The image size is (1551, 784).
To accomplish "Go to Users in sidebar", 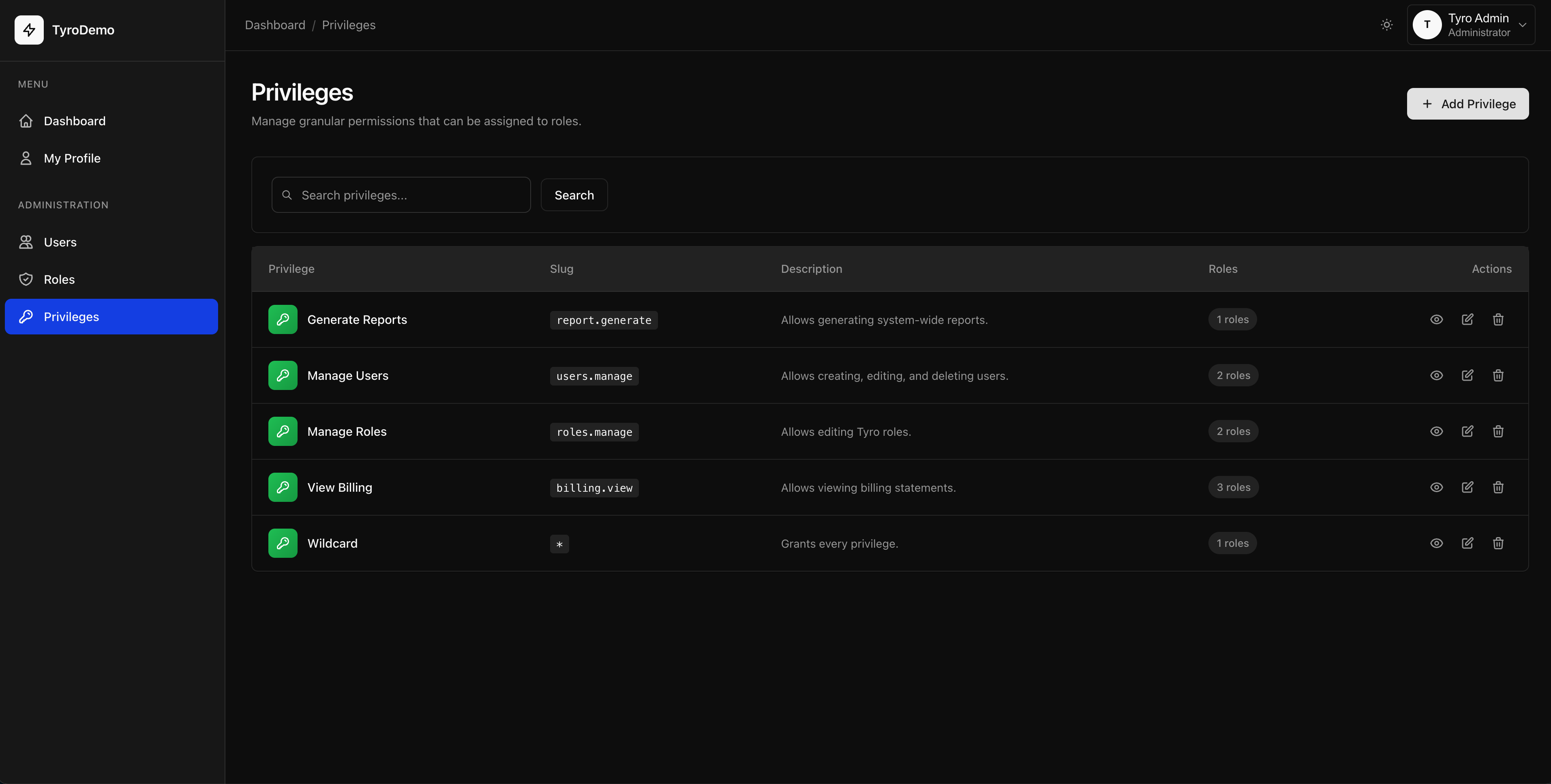I will pyautogui.click(x=60, y=242).
